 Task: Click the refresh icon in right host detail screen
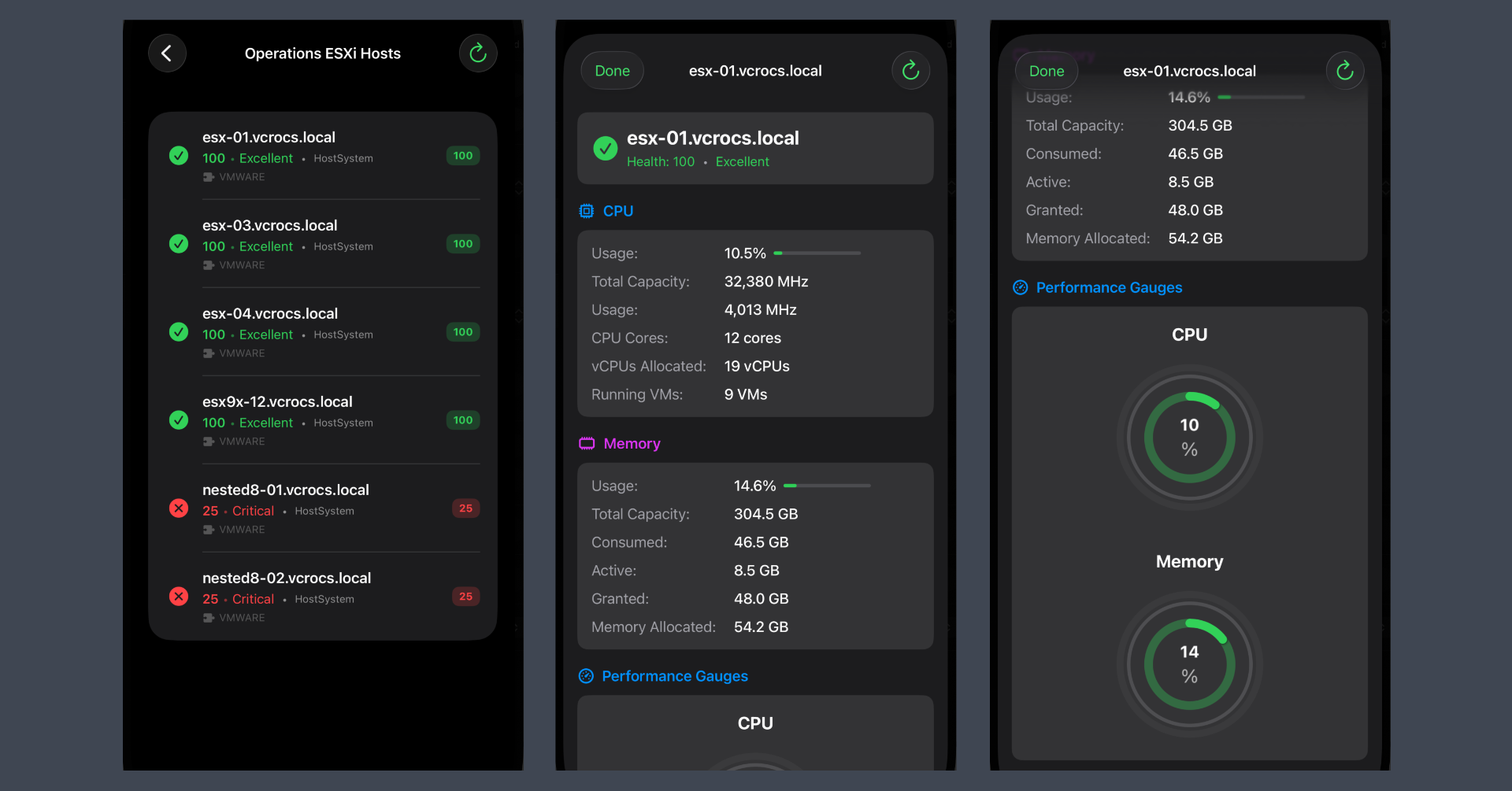(x=1344, y=71)
